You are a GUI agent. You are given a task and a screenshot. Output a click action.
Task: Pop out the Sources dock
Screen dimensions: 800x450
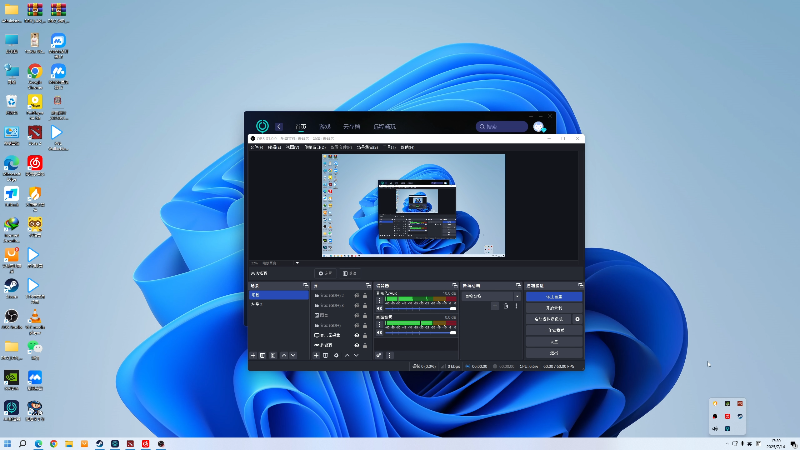368,285
